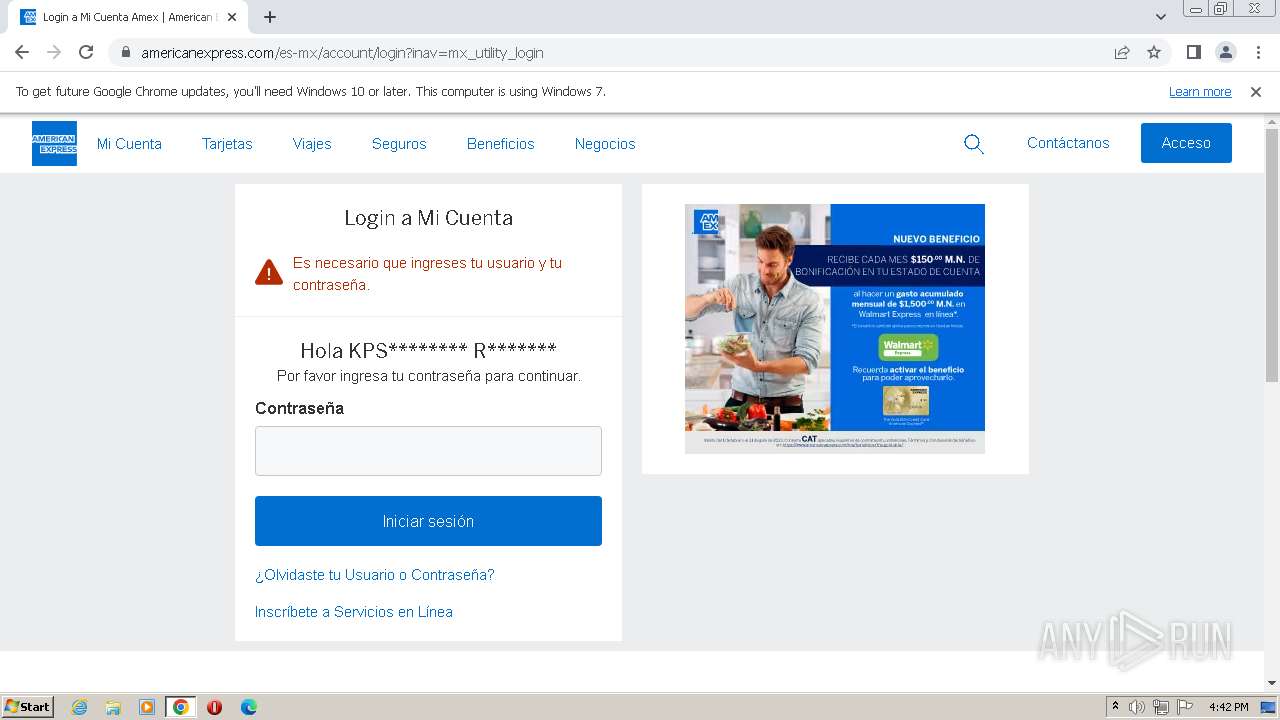Click the blue Acceso button
The height and width of the screenshot is (720, 1280).
coord(1186,143)
